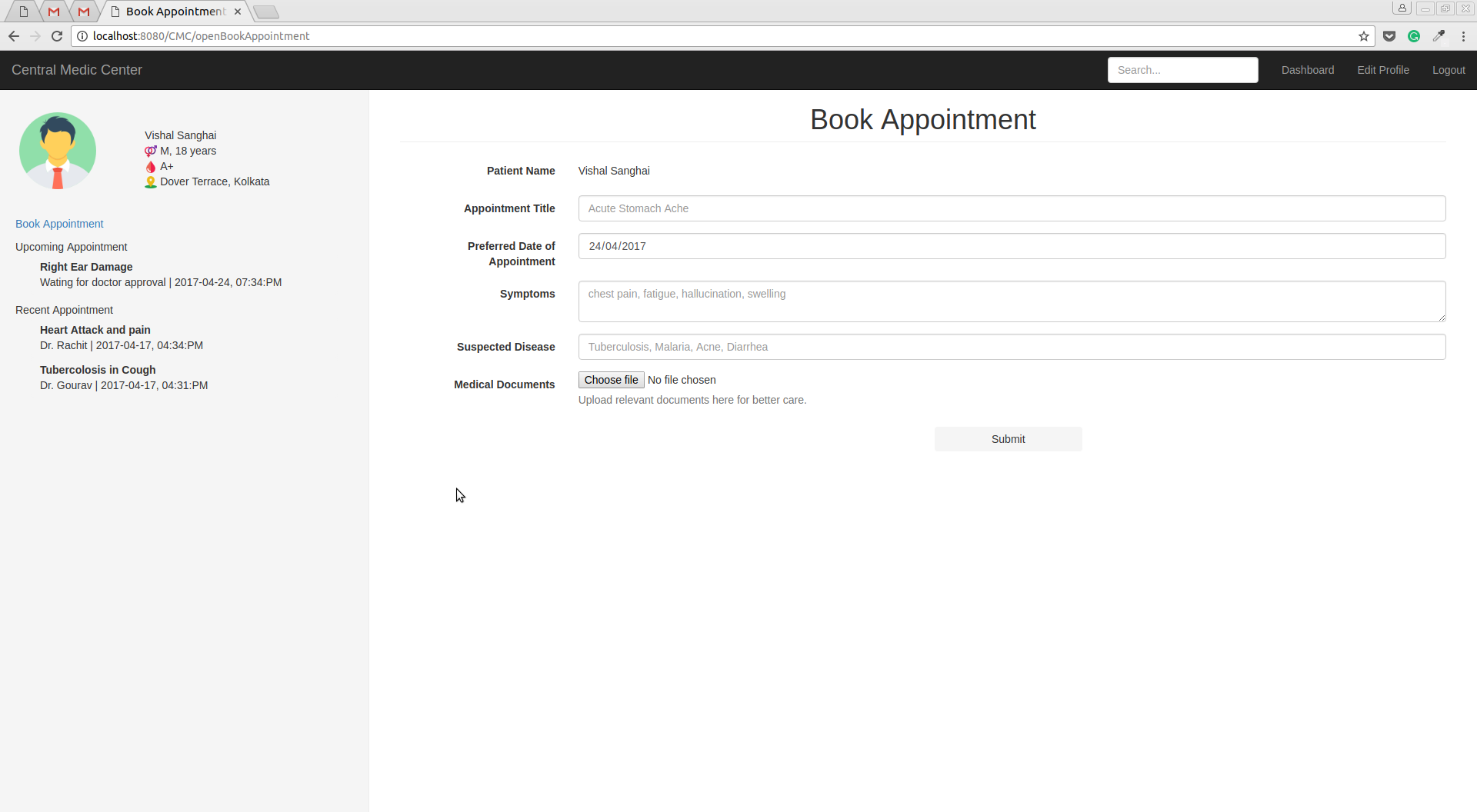
Task: Open the Preferred Date of Appointment field
Action: pyautogui.click(x=1011, y=246)
